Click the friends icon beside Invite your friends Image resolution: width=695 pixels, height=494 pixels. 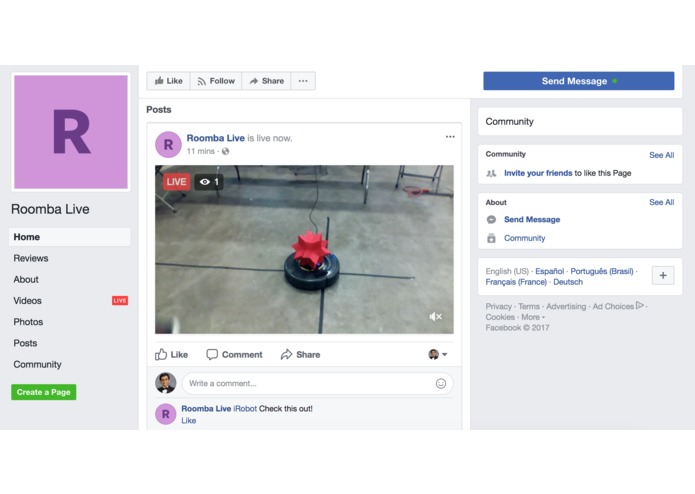pos(491,173)
